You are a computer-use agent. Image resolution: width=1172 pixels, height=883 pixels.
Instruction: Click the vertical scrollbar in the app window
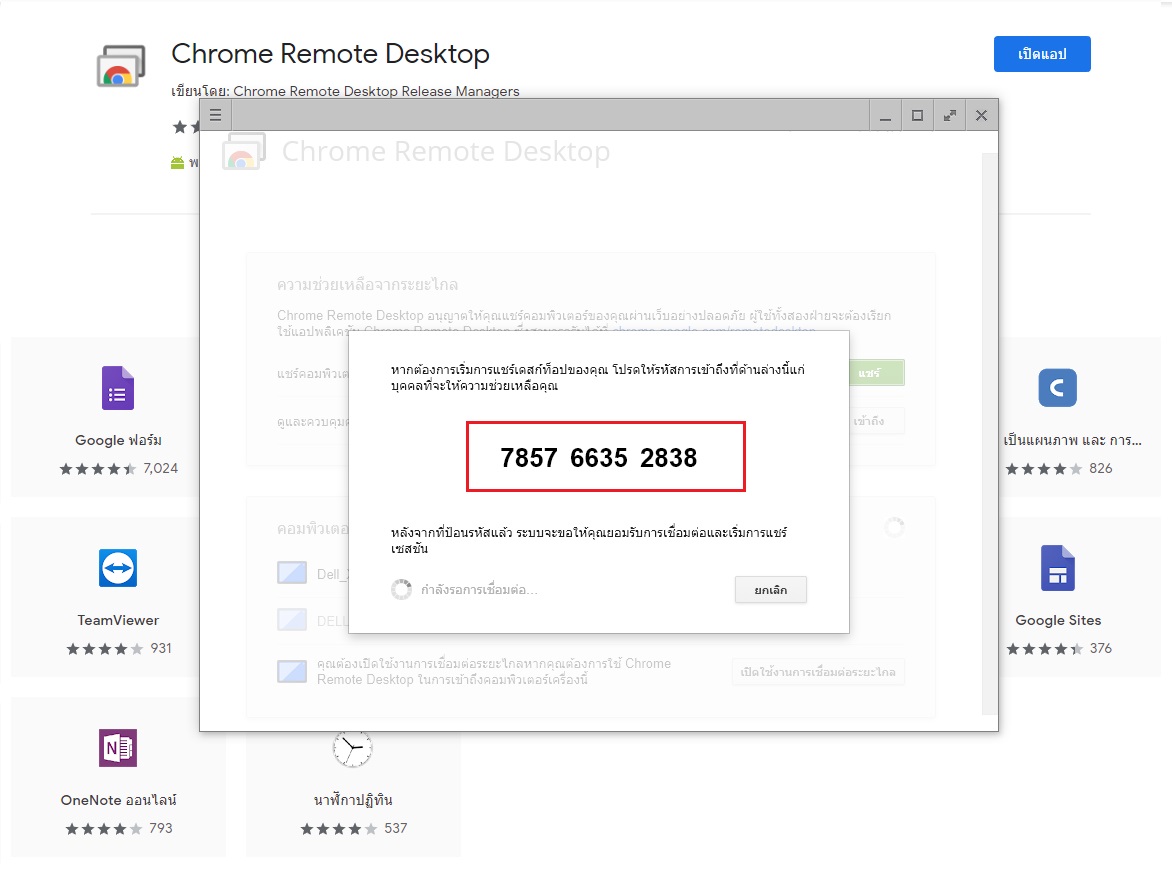(990, 434)
